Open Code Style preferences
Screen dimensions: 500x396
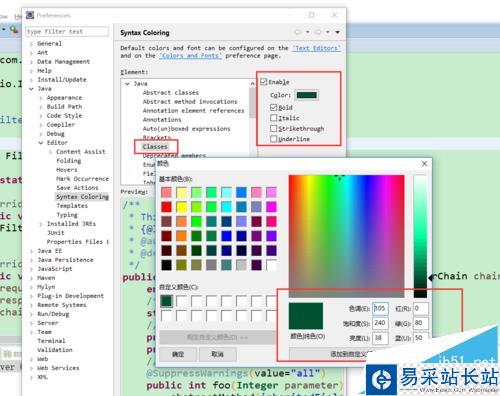tap(64, 116)
